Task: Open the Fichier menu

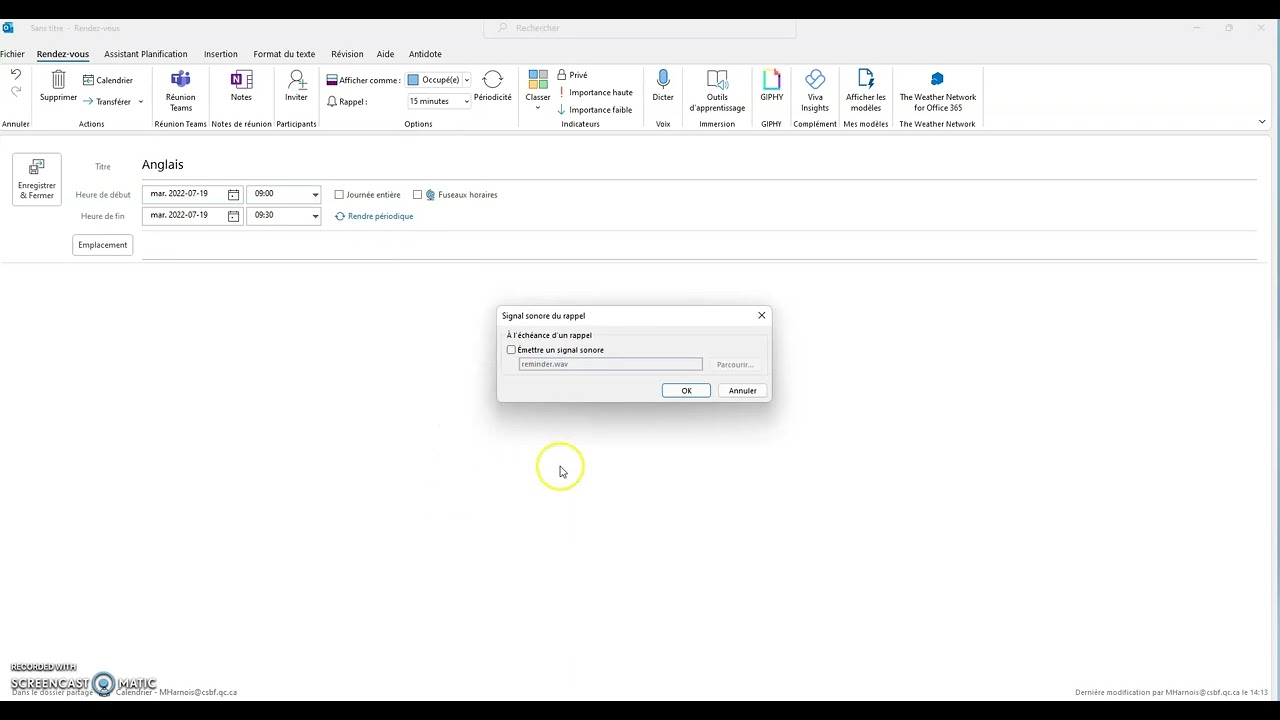Action: point(12,54)
